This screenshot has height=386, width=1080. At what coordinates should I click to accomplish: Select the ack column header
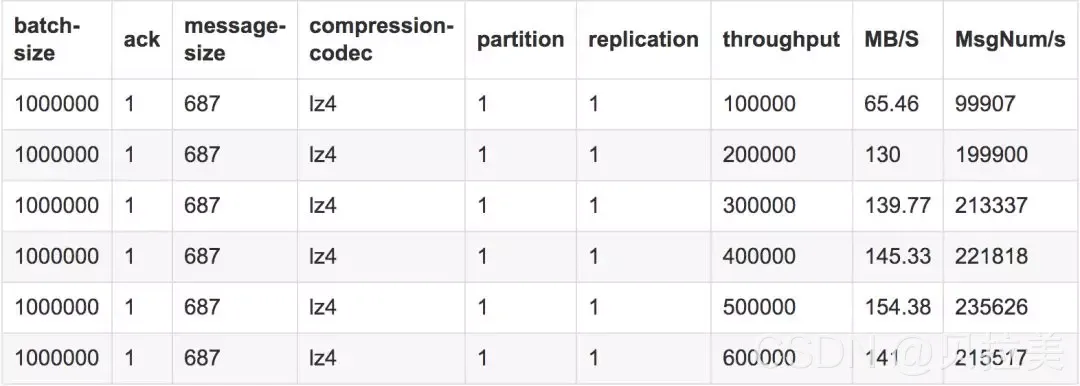142,39
